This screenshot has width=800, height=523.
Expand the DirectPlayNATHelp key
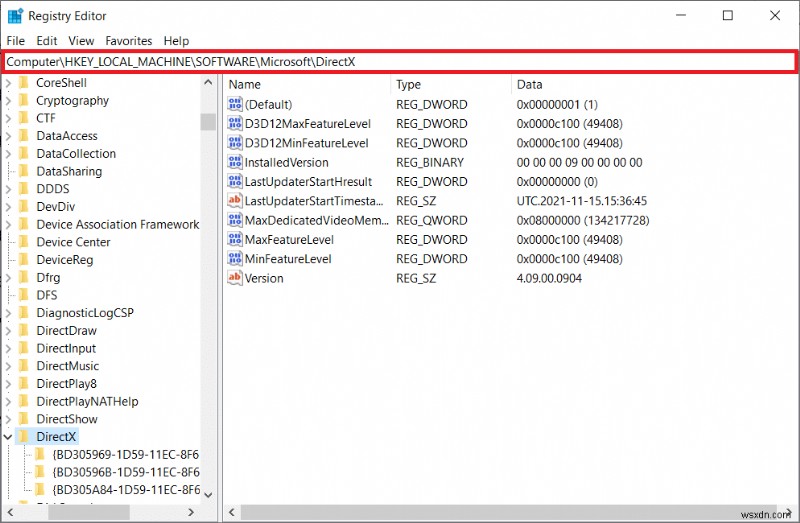pyautogui.click(x=8, y=402)
